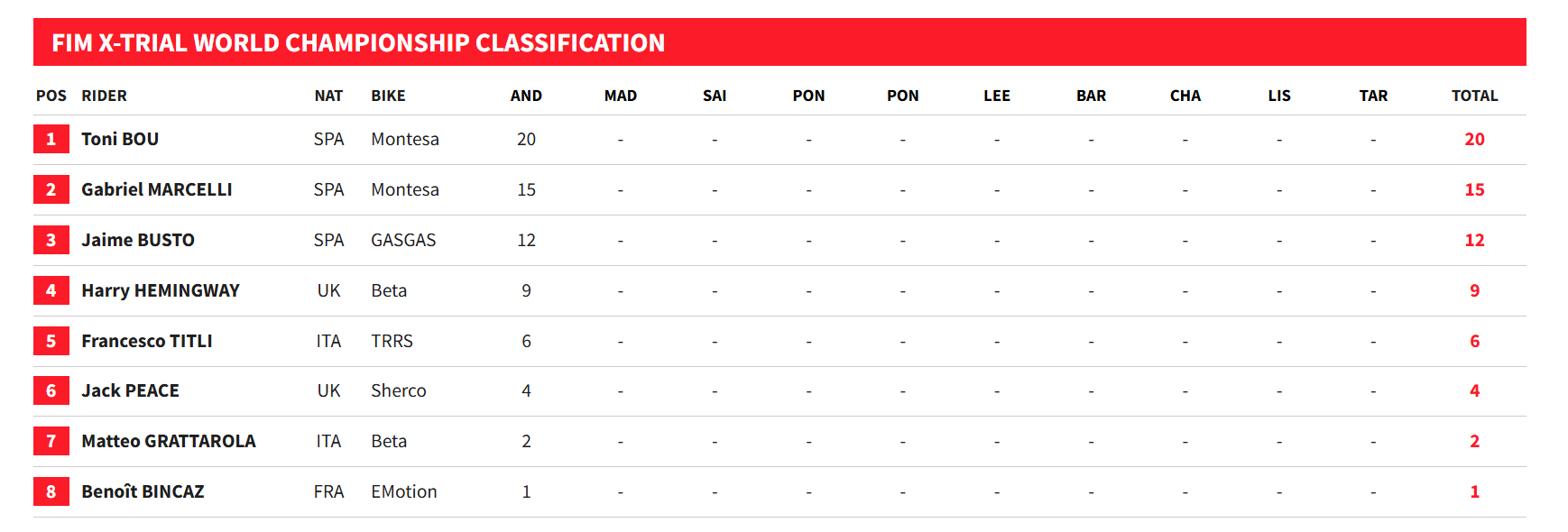The height and width of the screenshot is (532, 1568).
Task: Click the red position 8 badge
Action: tap(51, 492)
